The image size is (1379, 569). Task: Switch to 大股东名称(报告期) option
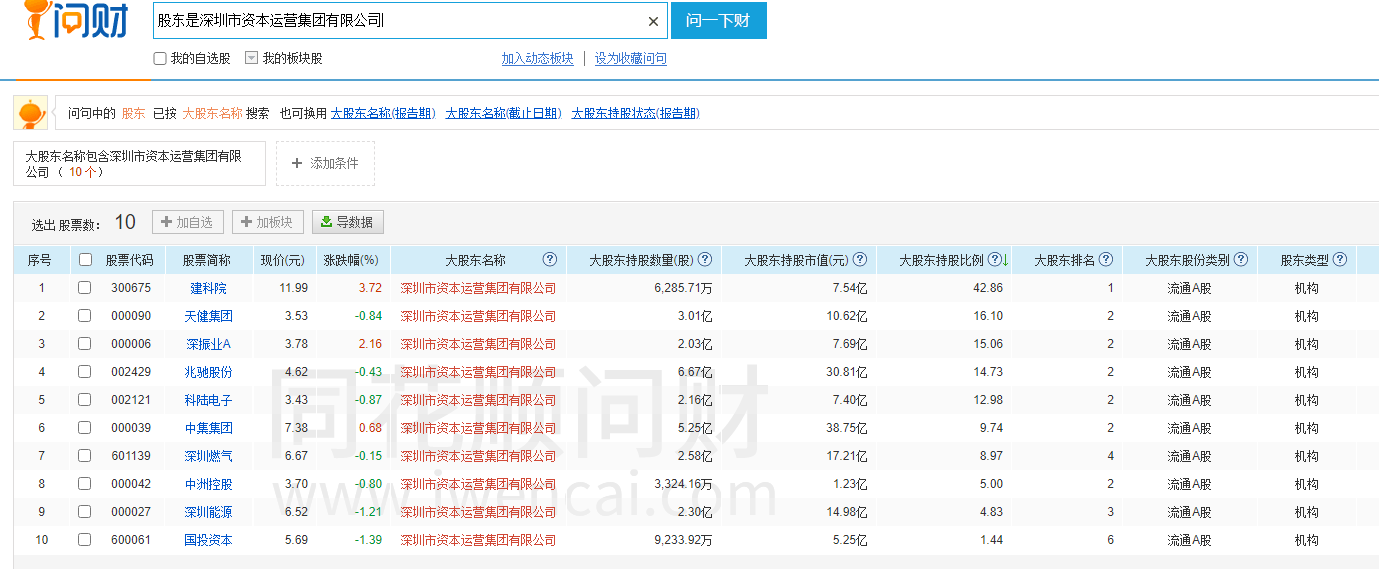pyautogui.click(x=383, y=113)
